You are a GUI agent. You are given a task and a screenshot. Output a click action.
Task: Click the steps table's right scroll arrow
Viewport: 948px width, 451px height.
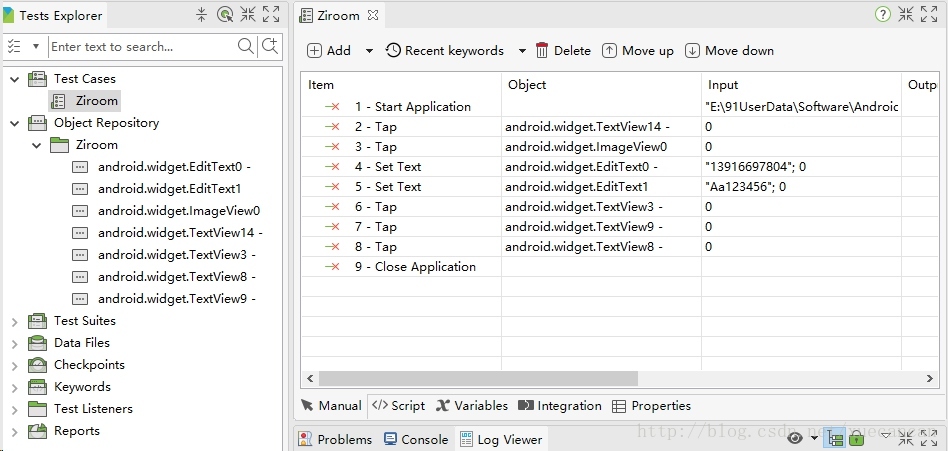coord(930,378)
